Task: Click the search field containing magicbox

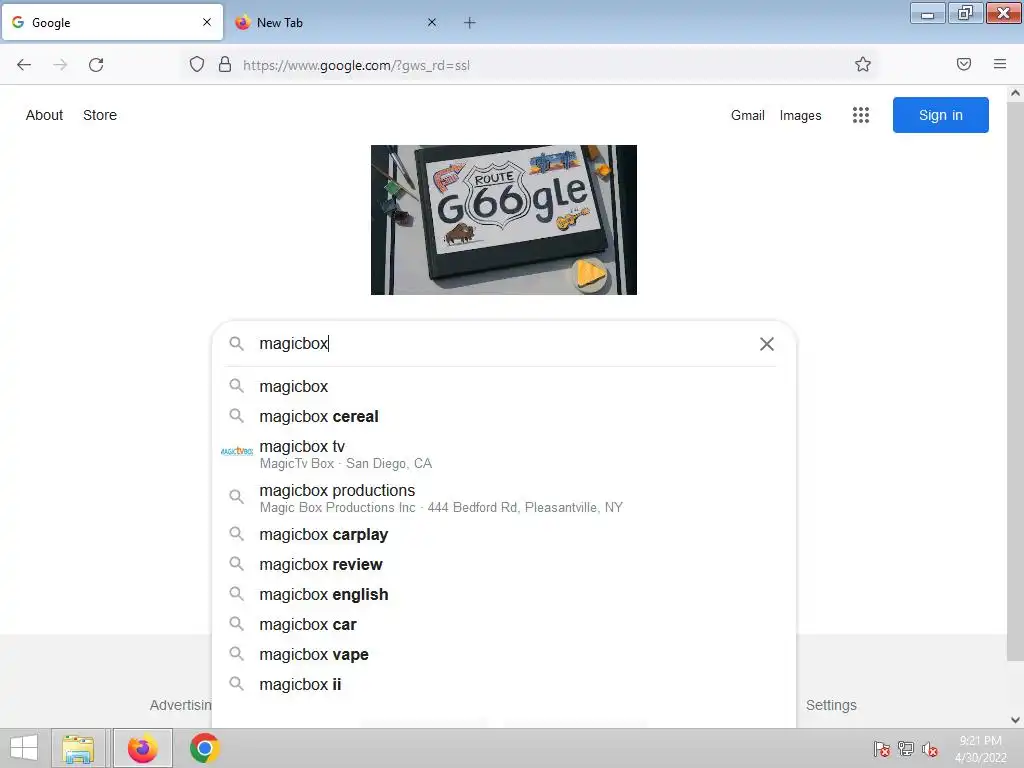Action: coord(503,344)
